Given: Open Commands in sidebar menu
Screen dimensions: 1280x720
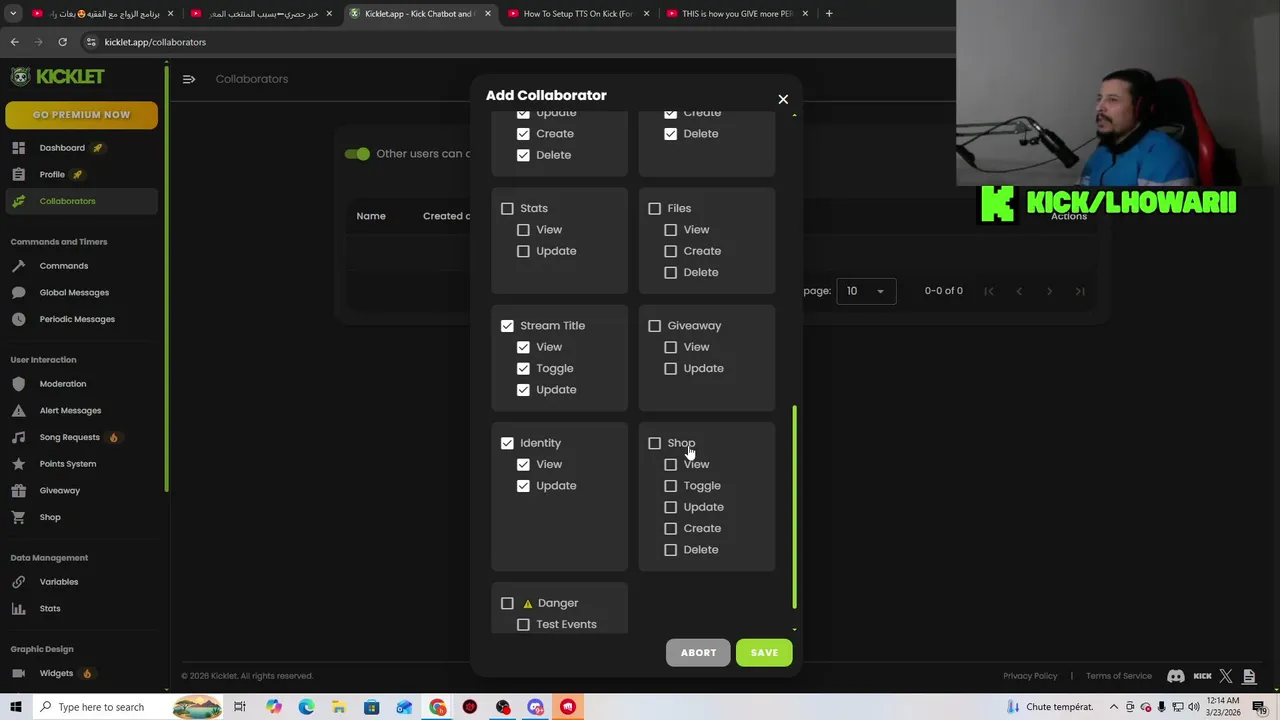Looking at the screenshot, I should coord(64,266).
